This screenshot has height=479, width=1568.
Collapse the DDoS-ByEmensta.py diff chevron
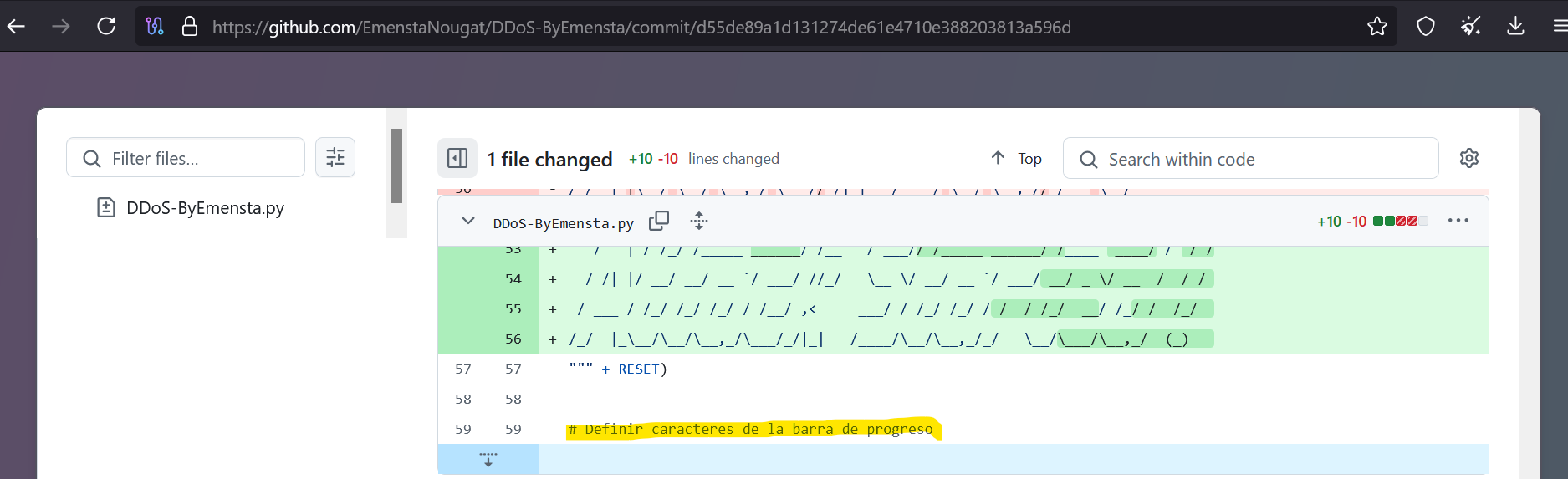(468, 221)
